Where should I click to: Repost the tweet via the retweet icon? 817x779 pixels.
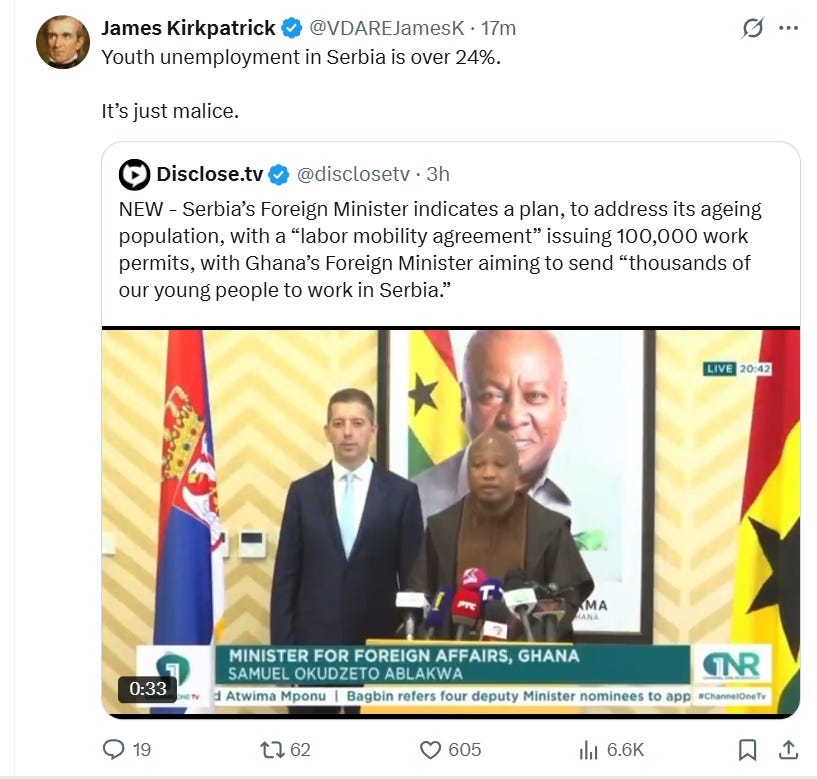pyautogui.click(x=272, y=750)
